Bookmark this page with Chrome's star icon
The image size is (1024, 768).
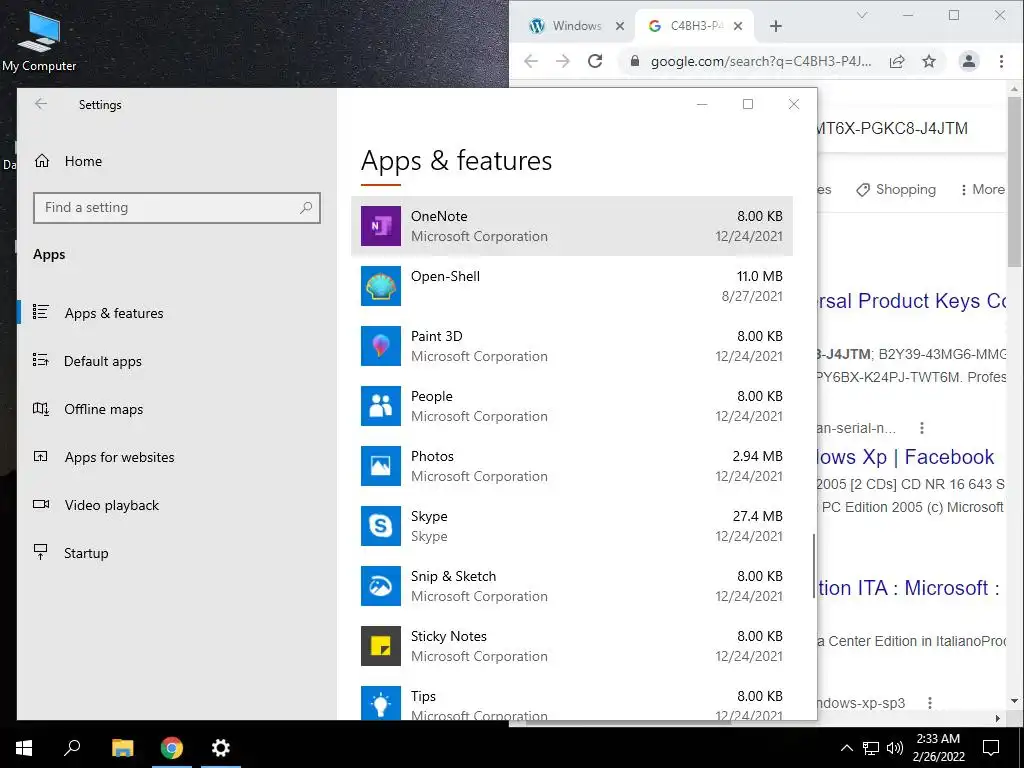click(x=929, y=61)
